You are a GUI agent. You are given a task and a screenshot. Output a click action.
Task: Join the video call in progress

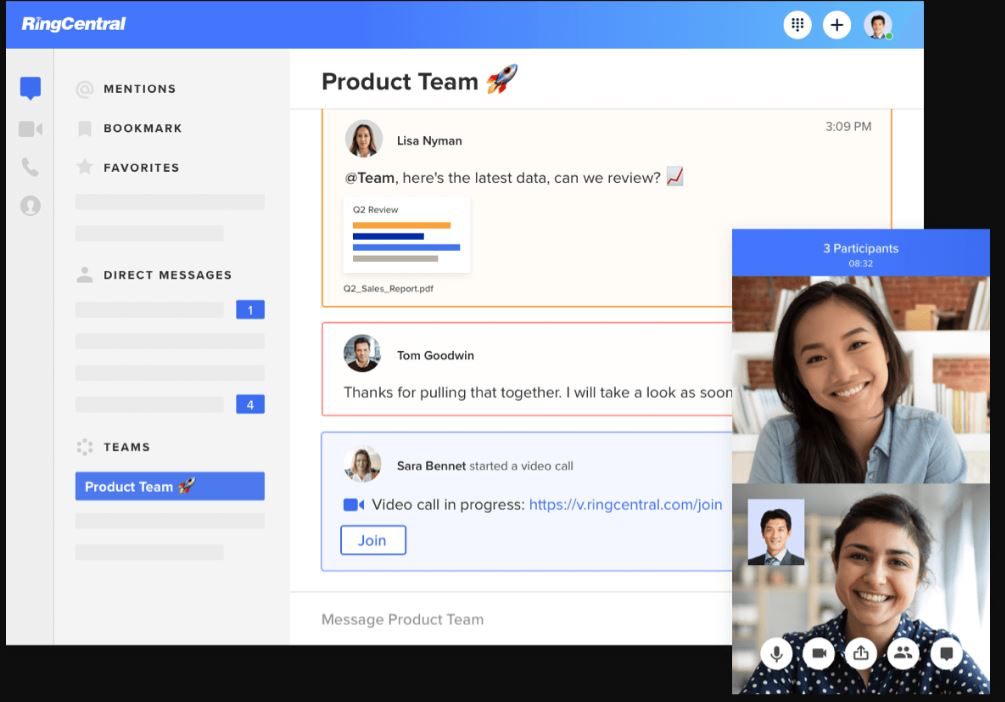coord(372,540)
